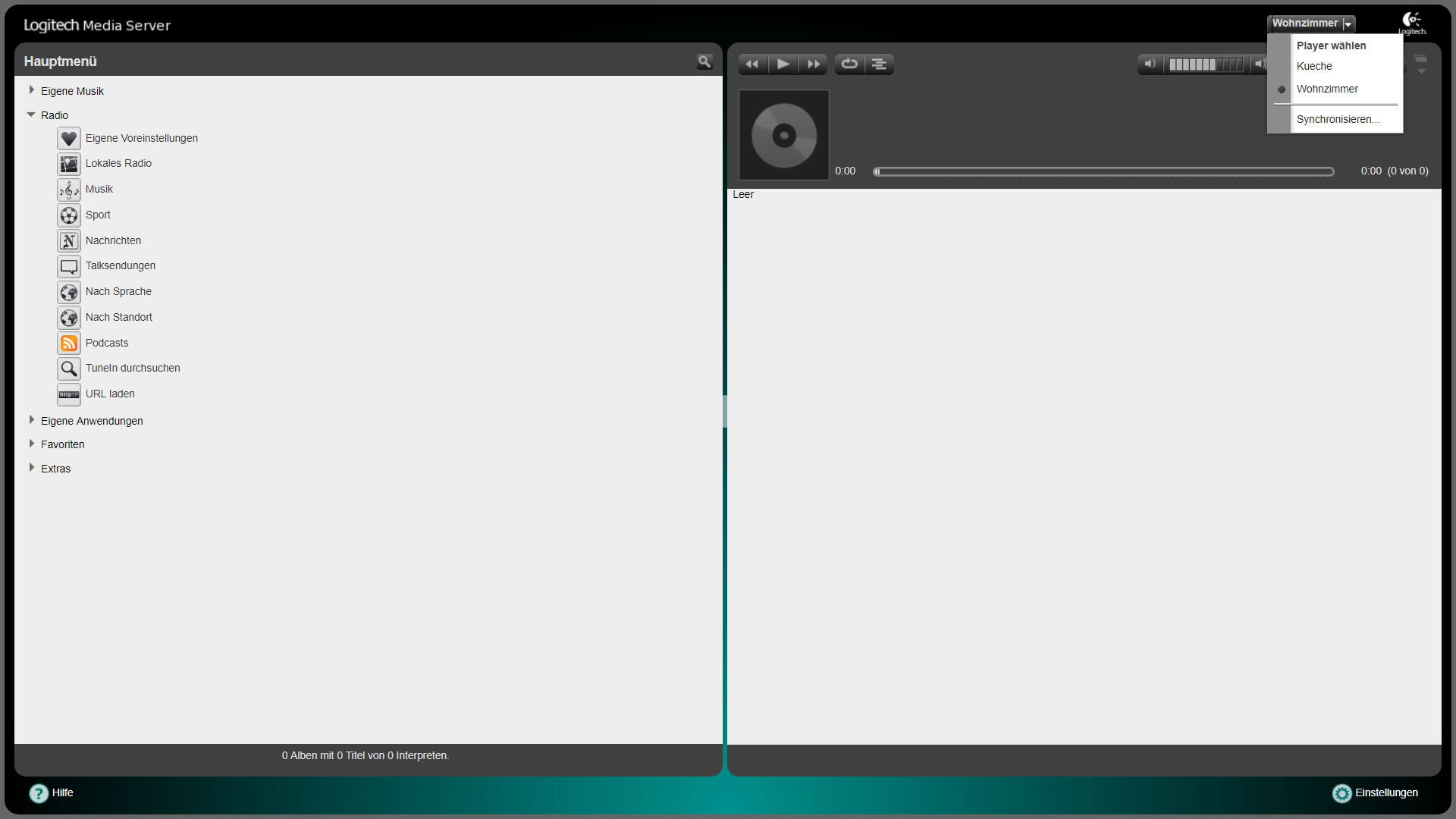Toggle repeat mode icon
This screenshot has height=819, width=1456.
click(x=849, y=64)
